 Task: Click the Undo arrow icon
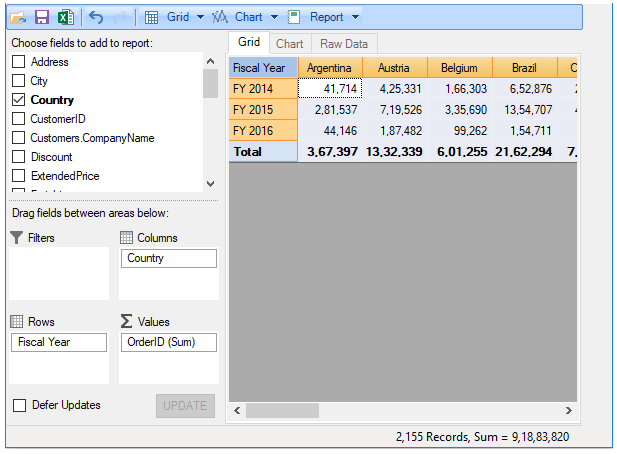point(96,17)
